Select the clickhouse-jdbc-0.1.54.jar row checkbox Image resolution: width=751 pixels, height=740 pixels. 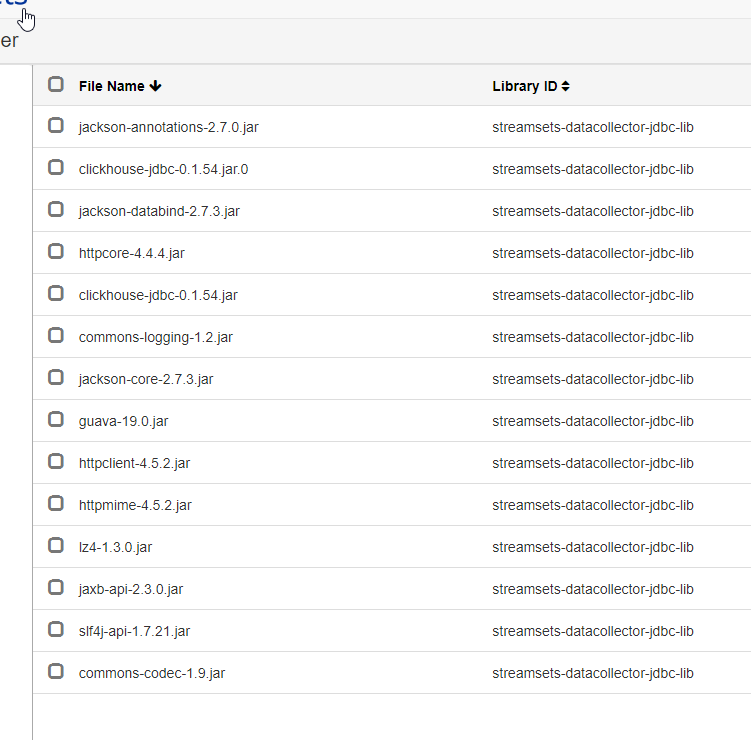[x=56, y=294]
